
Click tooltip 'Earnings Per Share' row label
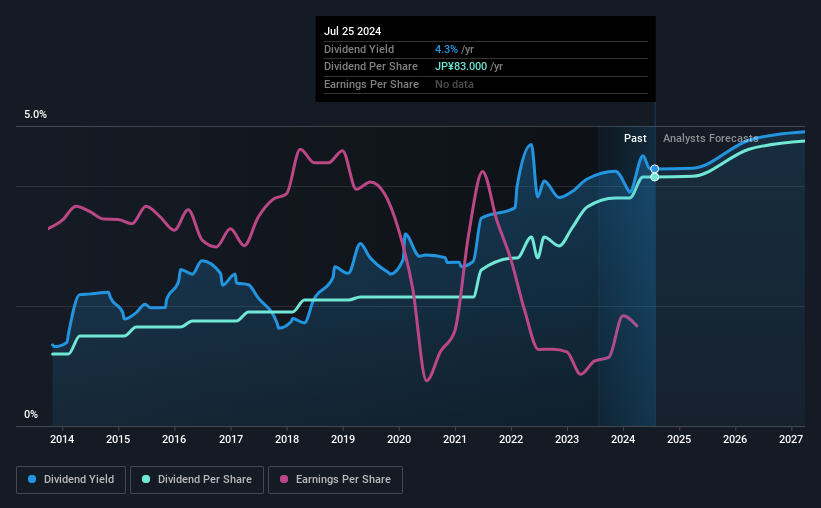coord(371,84)
